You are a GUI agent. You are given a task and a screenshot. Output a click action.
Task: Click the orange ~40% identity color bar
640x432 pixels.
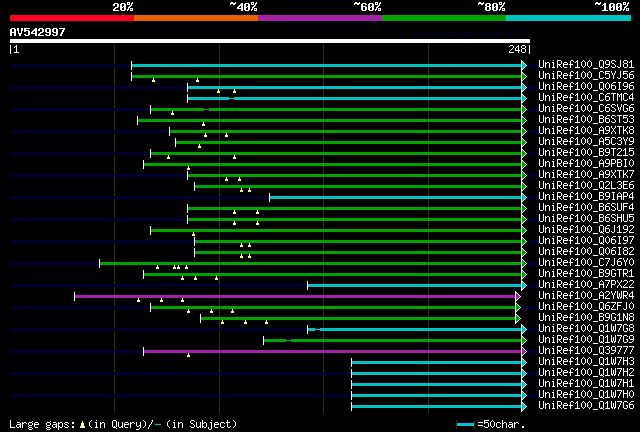pyautogui.click(x=196, y=18)
